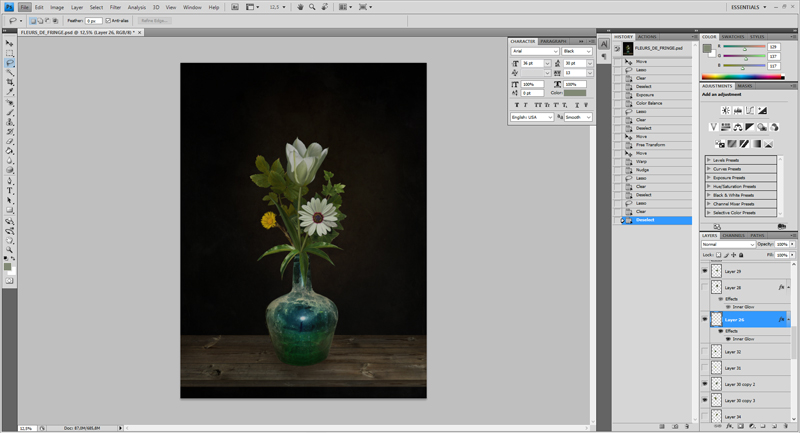The image size is (800, 433).
Task: Show Layer 32 by clicking its visibility box
Action: point(705,352)
